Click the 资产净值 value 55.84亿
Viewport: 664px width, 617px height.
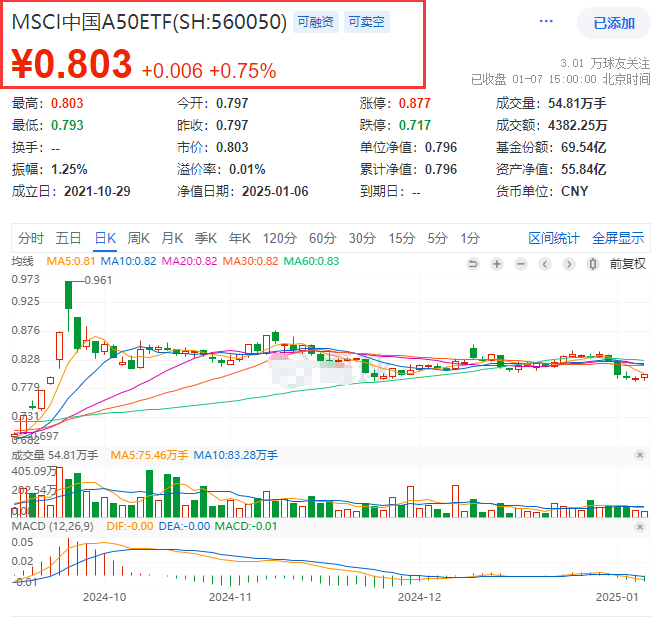(x=584, y=169)
